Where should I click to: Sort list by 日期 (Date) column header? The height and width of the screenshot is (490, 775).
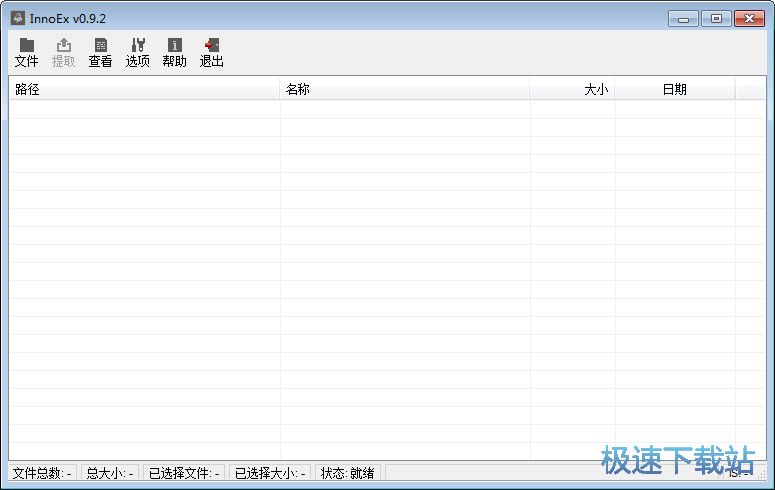pyautogui.click(x=675, y=89)
